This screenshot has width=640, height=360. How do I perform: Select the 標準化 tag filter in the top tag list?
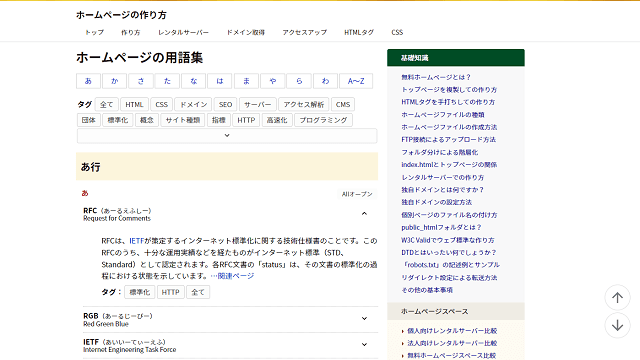(118, 120)
